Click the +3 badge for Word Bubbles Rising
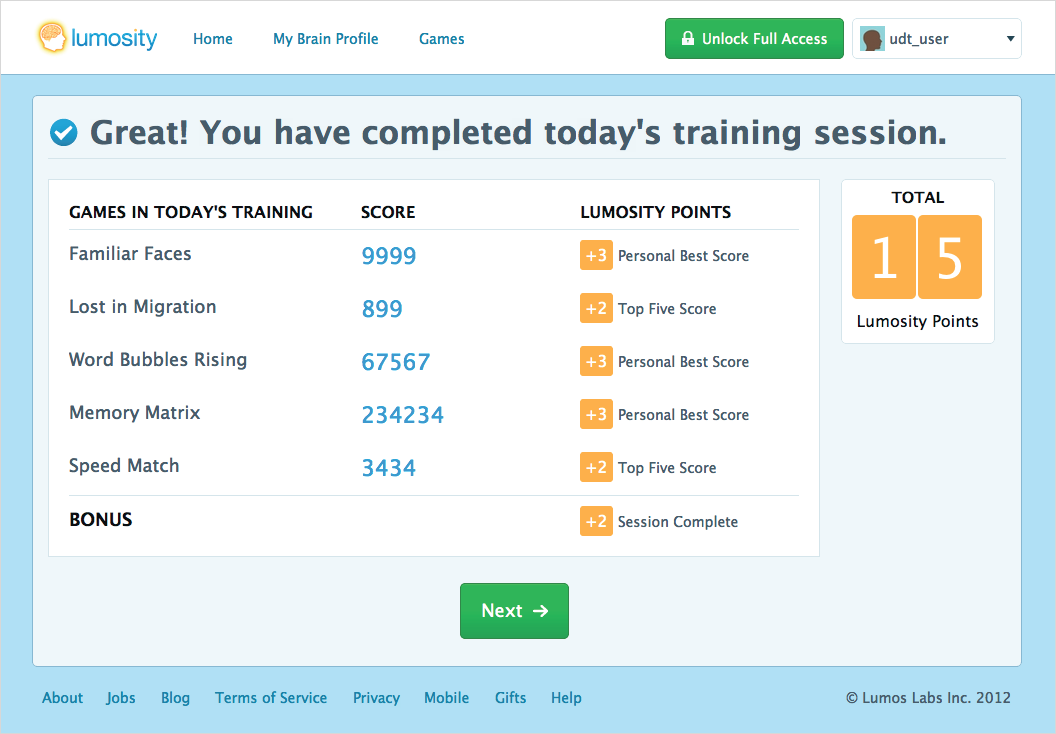 click(596, 361)
